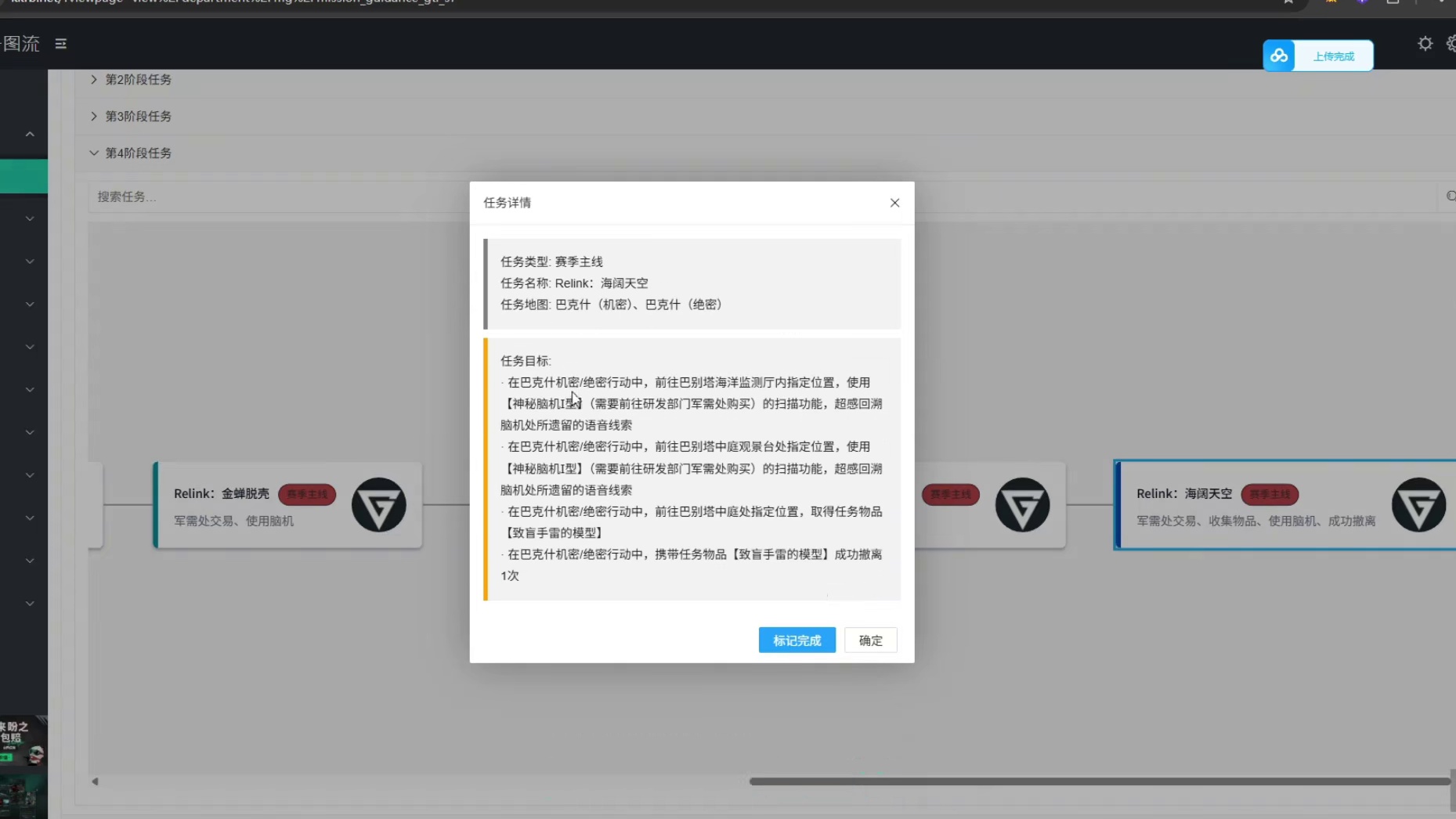Image resolution: width=1456 pixels, height=819 pixels.
Task: Collapse the 第4阶段任务 section
Action: point(138,153)
